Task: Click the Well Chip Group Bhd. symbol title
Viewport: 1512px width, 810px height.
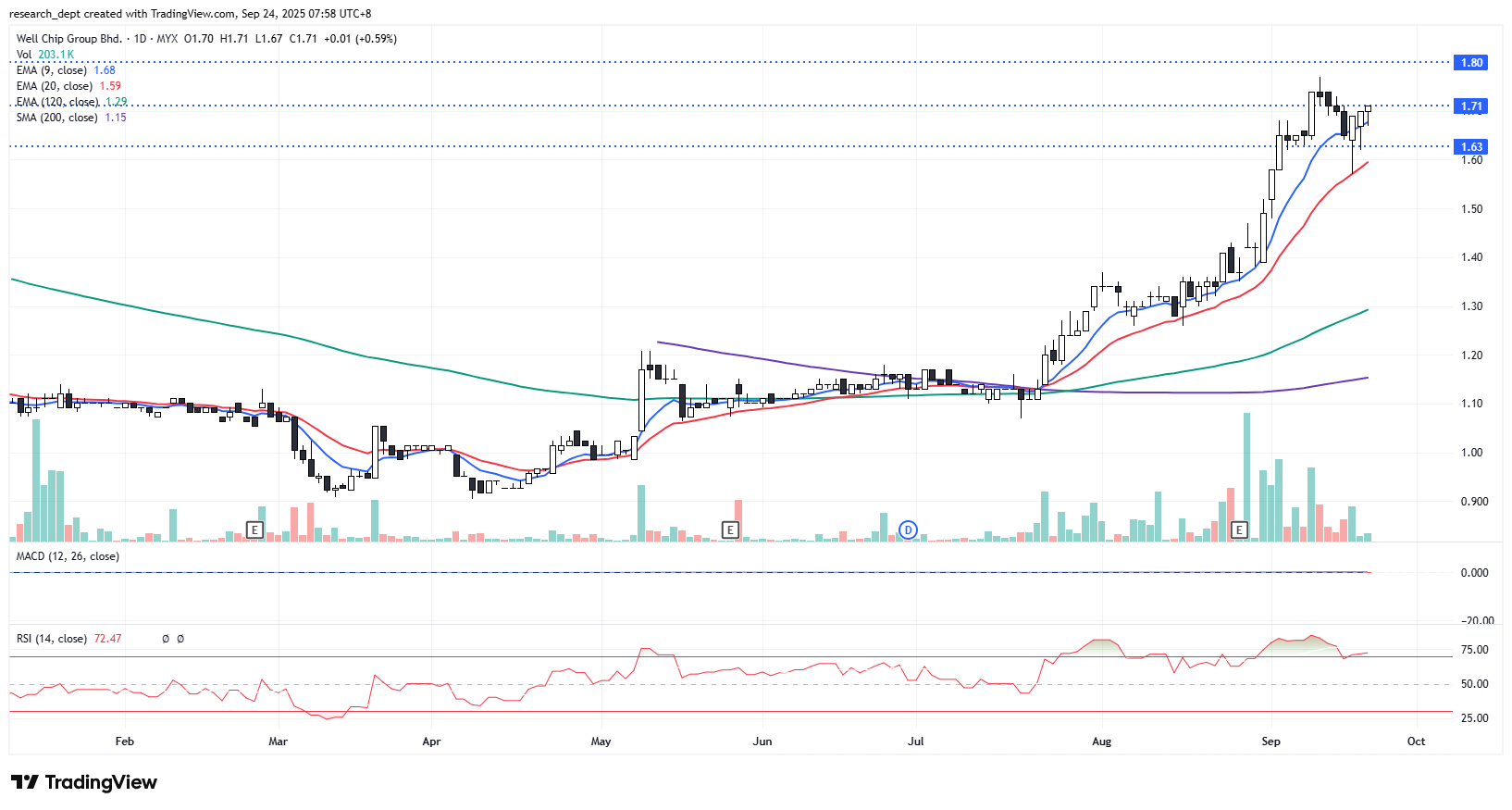Action: 69,39
